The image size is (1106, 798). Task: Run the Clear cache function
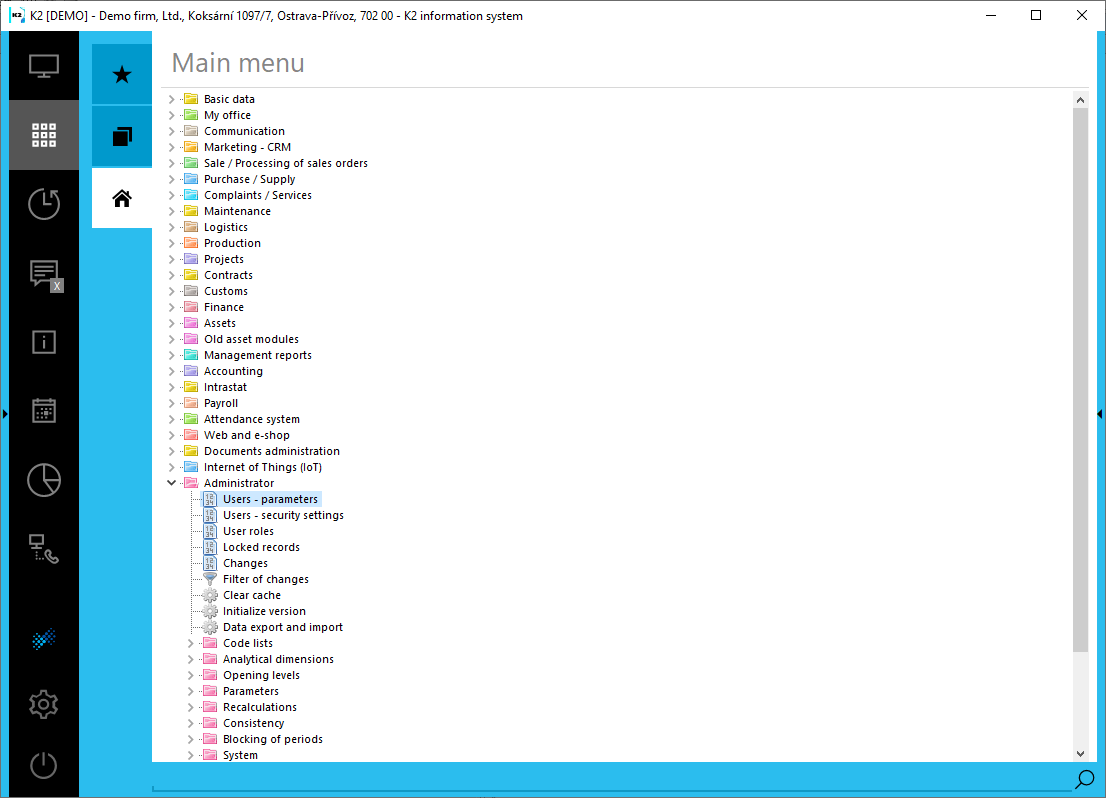coord(252,594)
